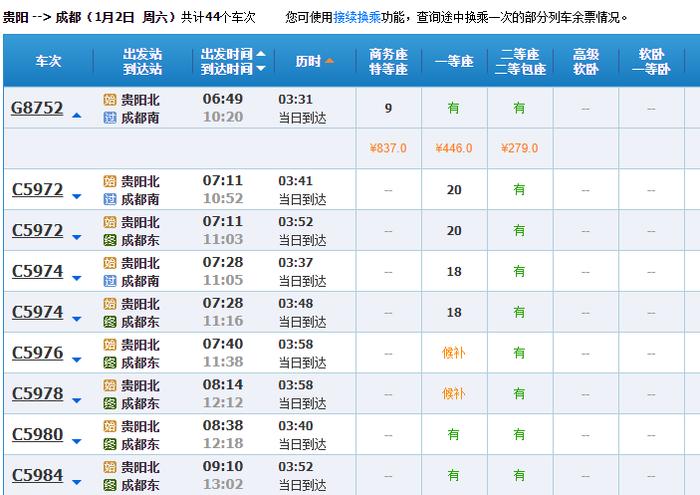Open train C5978 link
Image resolution: width=700 pixels, height=495 pixels.
click(x=38, y=393)
